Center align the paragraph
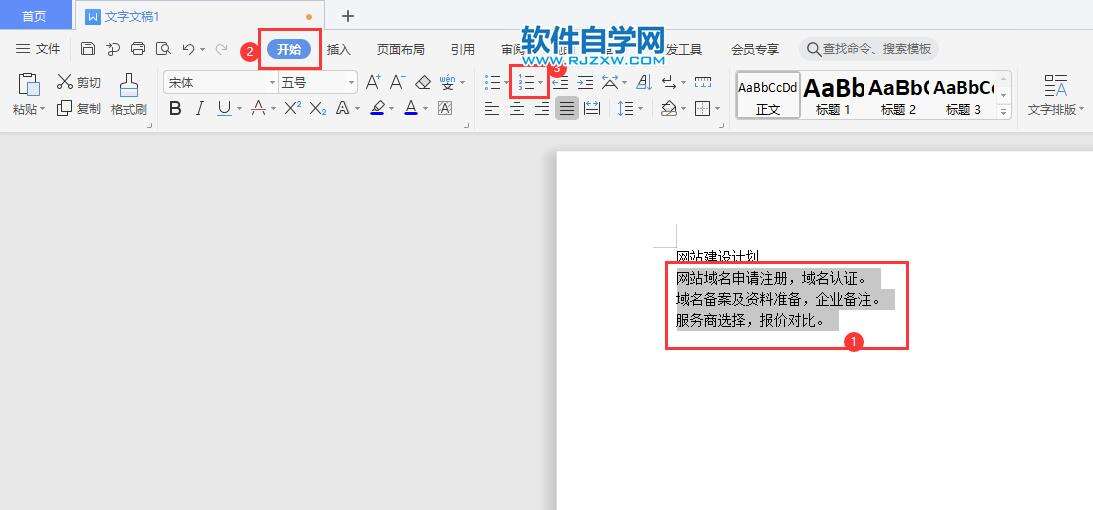 (x=517, y=108)
